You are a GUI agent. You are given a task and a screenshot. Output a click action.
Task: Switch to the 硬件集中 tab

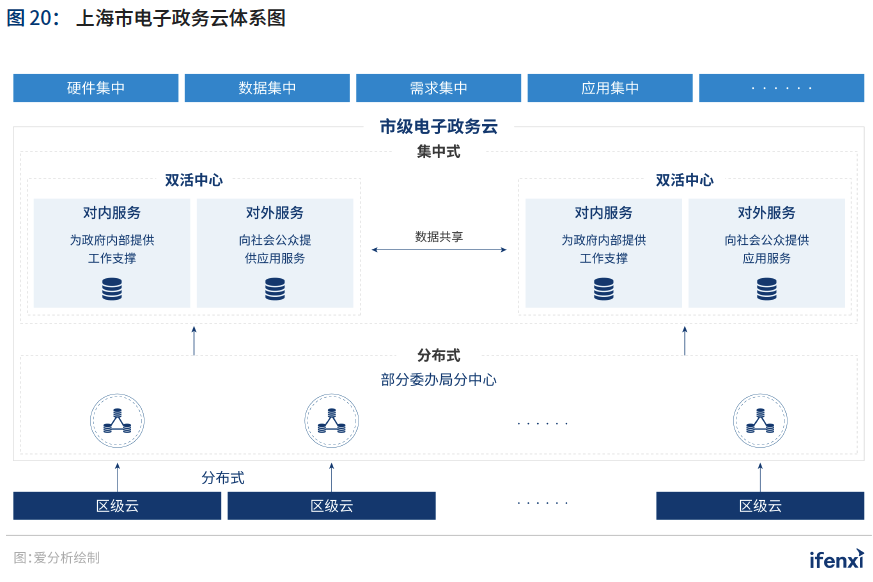pyautogui.click(x=95, y=87)
